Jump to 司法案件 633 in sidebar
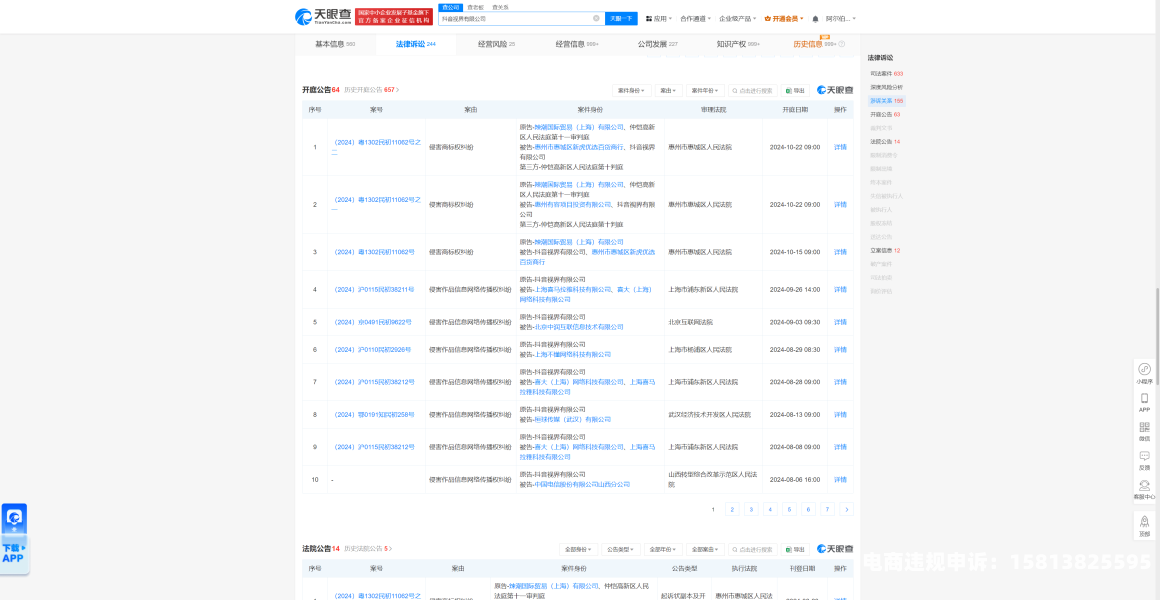The width and height of the screenshot is (1160, 600). point(886,73)
